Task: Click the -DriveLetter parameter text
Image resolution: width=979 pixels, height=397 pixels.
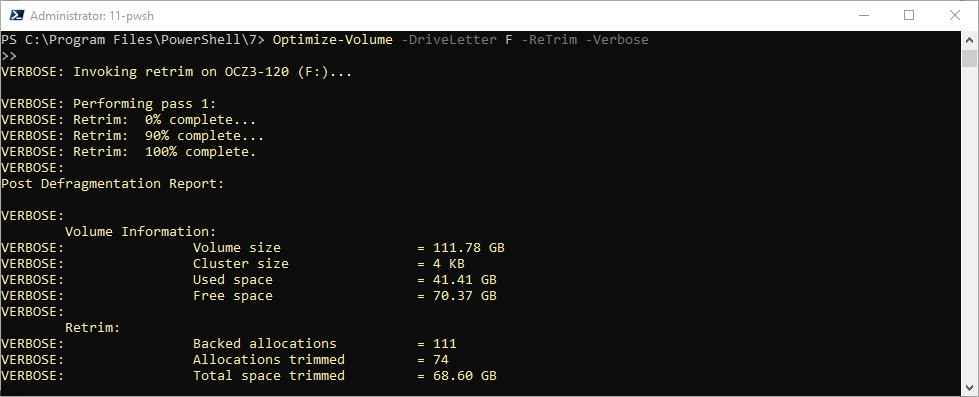Action: click(x=449, y=40)
